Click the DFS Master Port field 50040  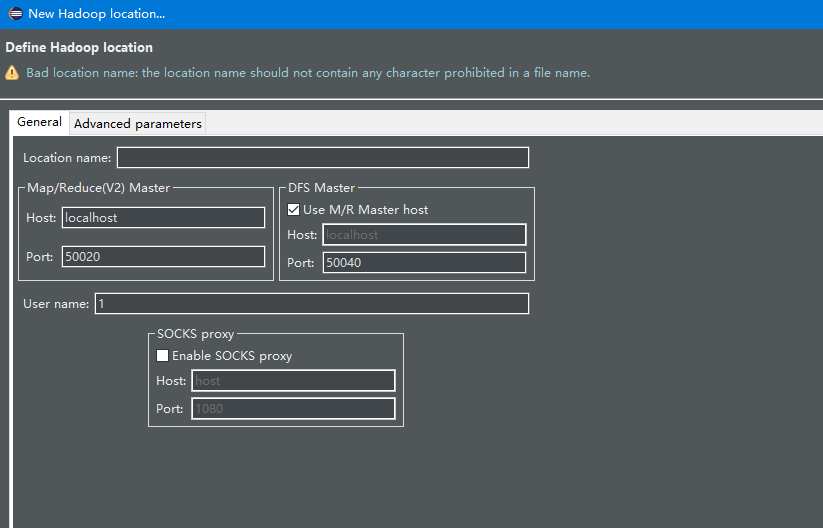pyautogui.click(x=424, y=262)
